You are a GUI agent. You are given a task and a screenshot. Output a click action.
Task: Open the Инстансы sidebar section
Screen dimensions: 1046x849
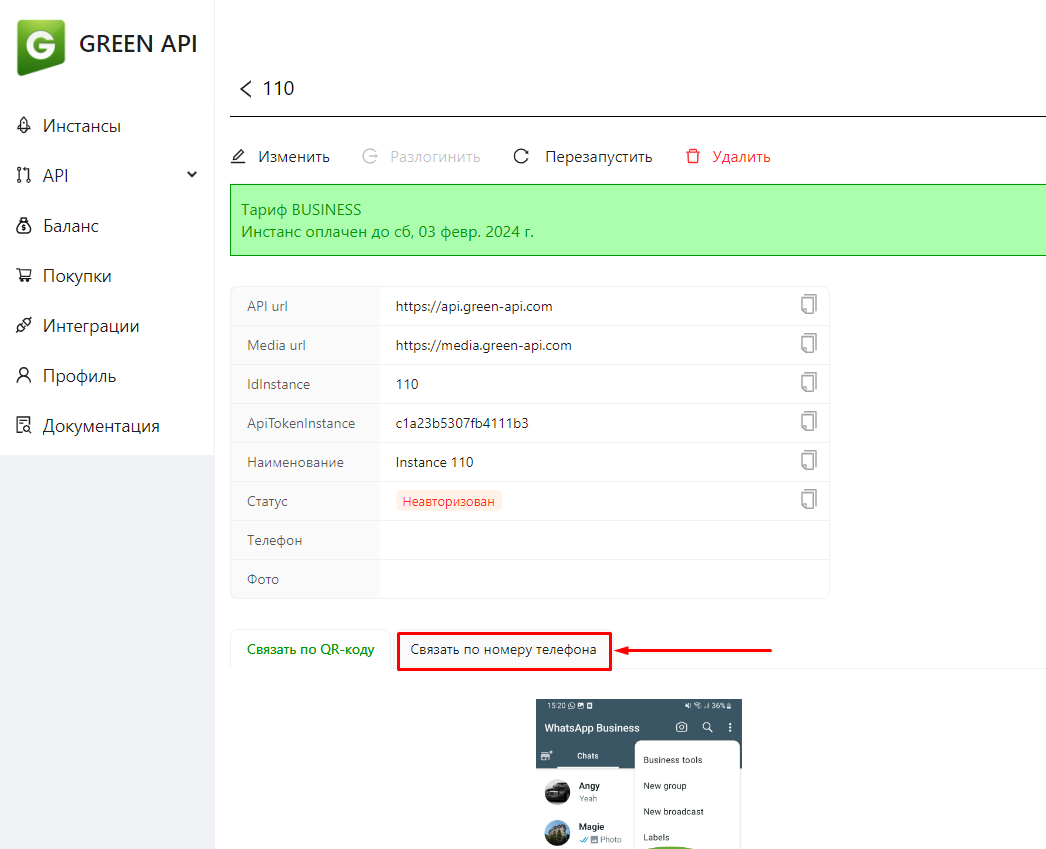(x=81, y=126)
